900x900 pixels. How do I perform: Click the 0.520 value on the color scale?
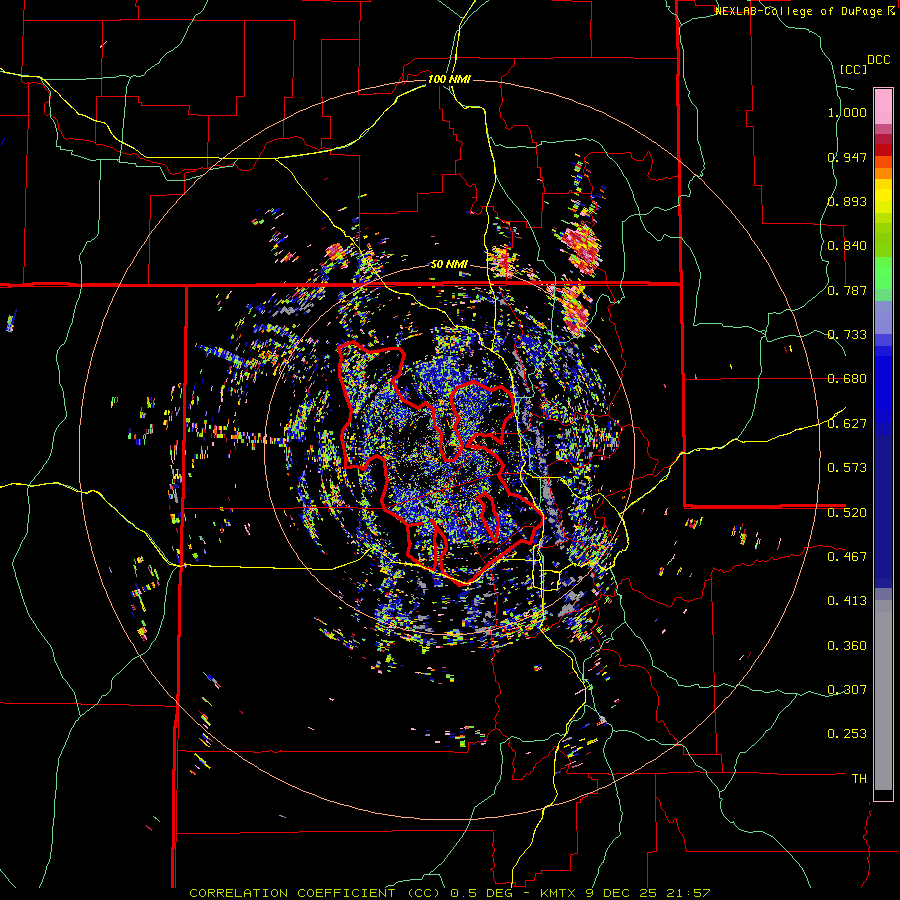click(x=847, y=512)
